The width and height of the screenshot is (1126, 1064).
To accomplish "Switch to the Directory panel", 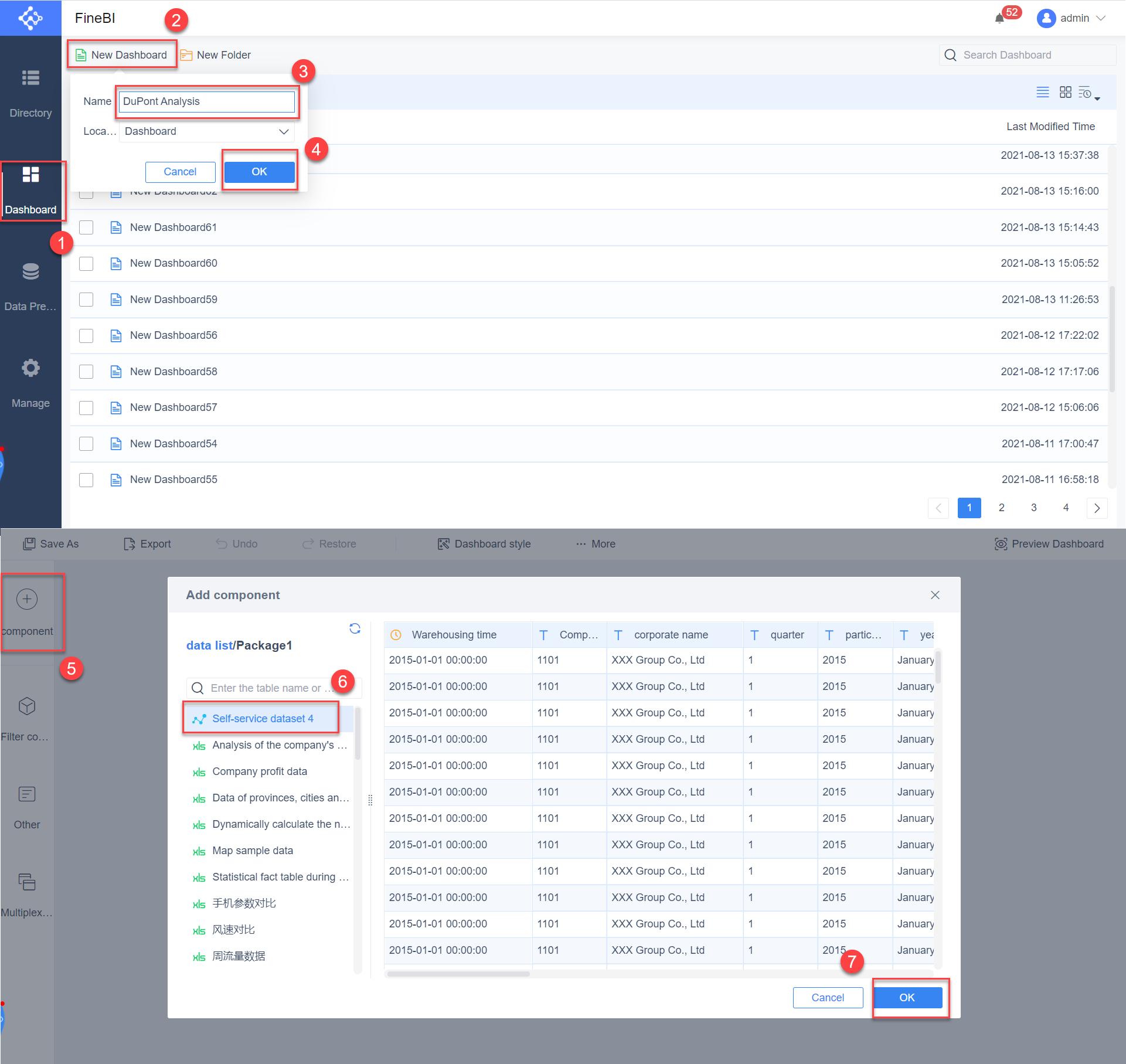I will 30,94.
